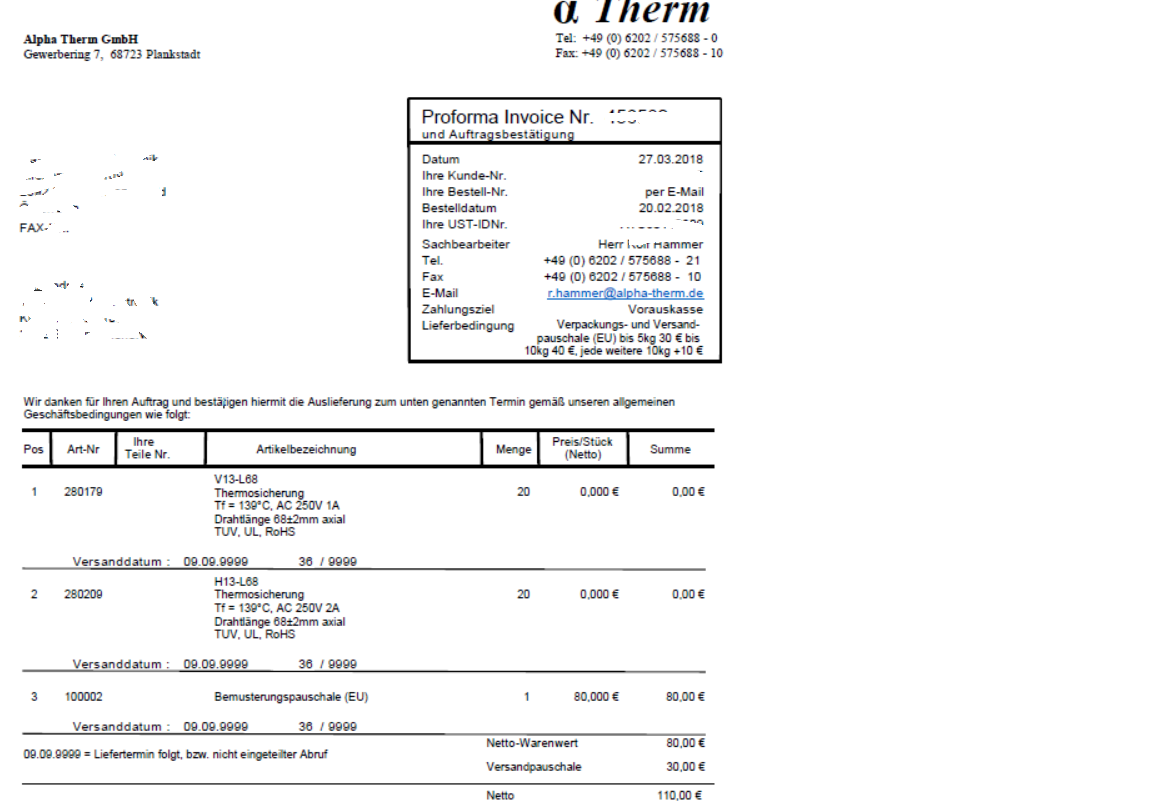Click article number 280209
Screen dimensions: 1152x801
83,594
